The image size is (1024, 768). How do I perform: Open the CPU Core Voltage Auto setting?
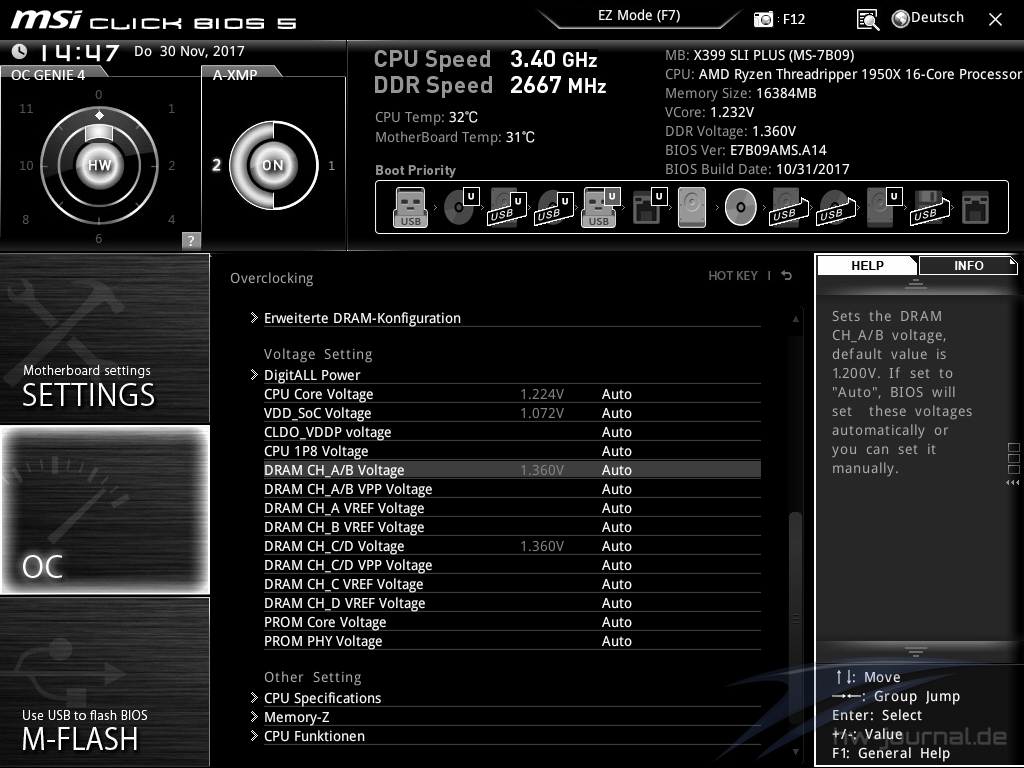click(616, 394)
